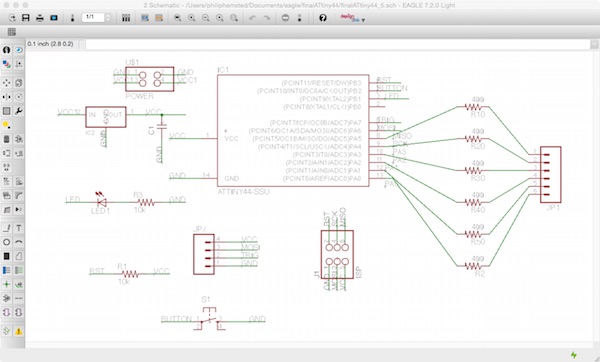Viewport: 600px width, 362px height.
Task: Select the Invoke tool
Action: tap(19, 210)
